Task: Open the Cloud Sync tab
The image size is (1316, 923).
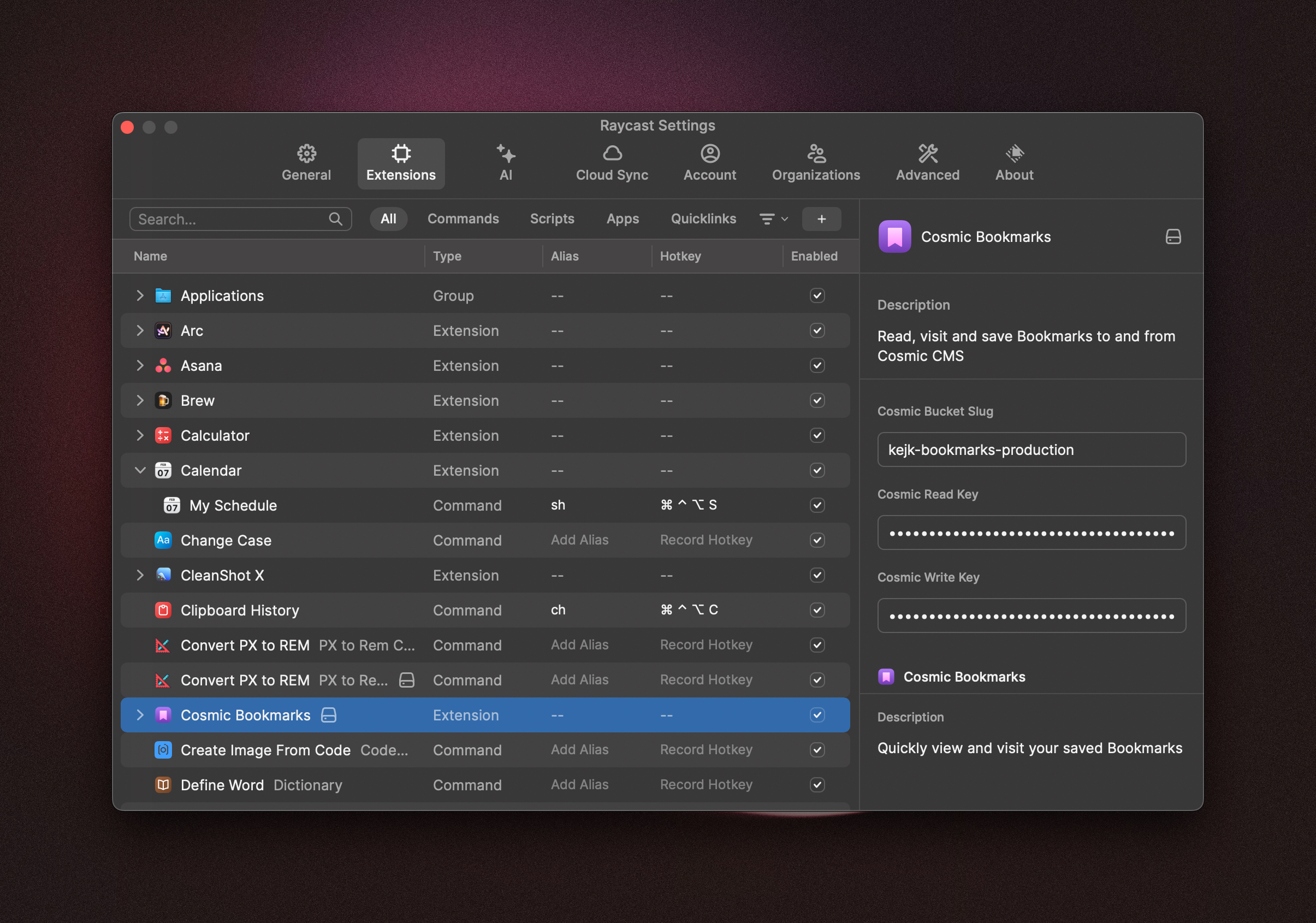Action: [x=612, y=163]
